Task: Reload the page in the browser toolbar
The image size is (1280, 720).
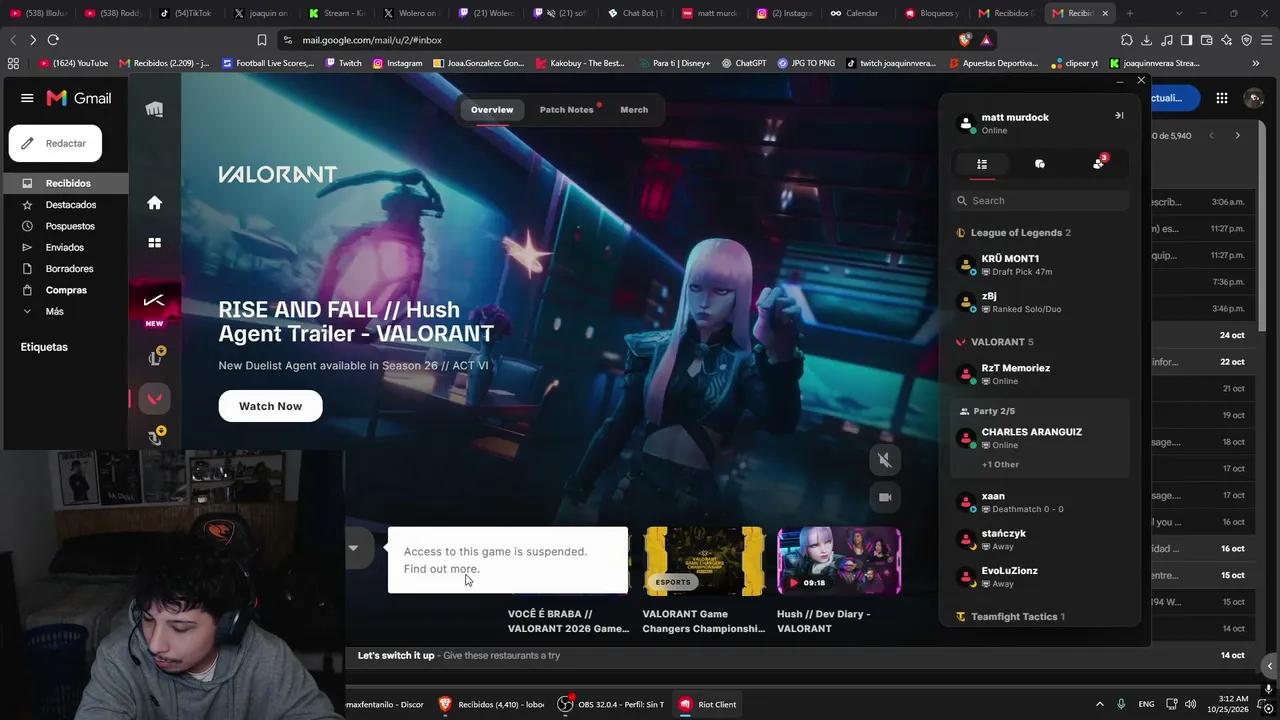Action: [x=53, y=40]
